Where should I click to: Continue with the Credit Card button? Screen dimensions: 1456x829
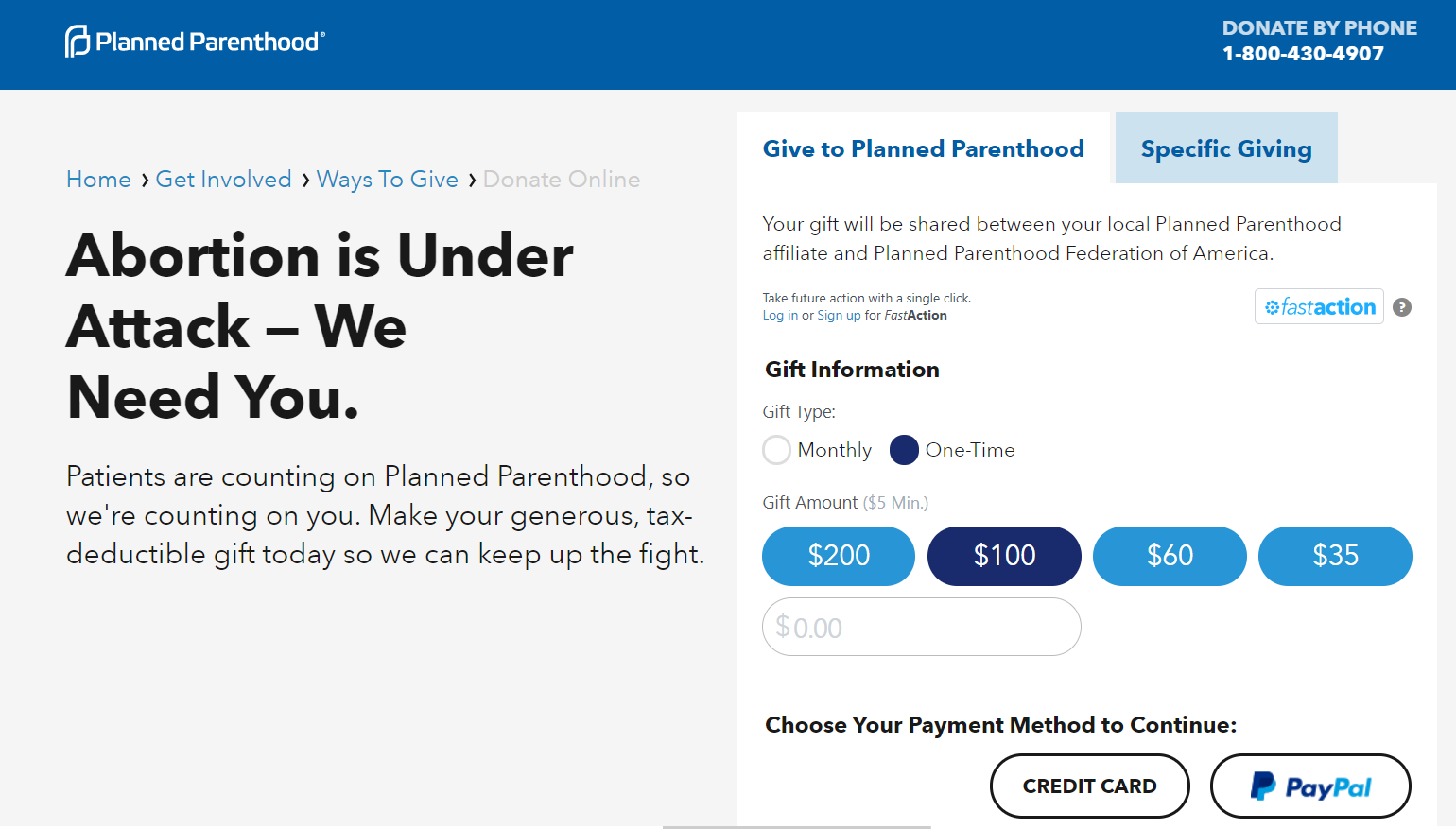1089,786
